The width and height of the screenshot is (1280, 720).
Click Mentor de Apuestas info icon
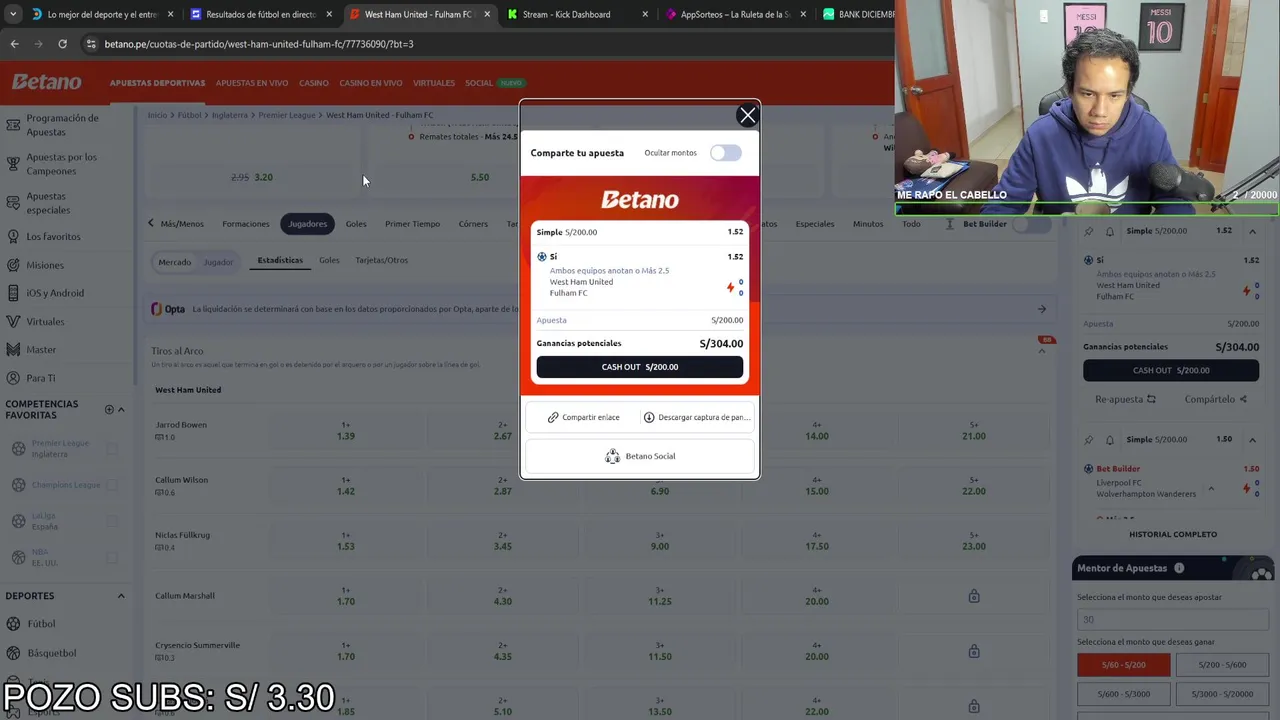(x=1179, y=568)
